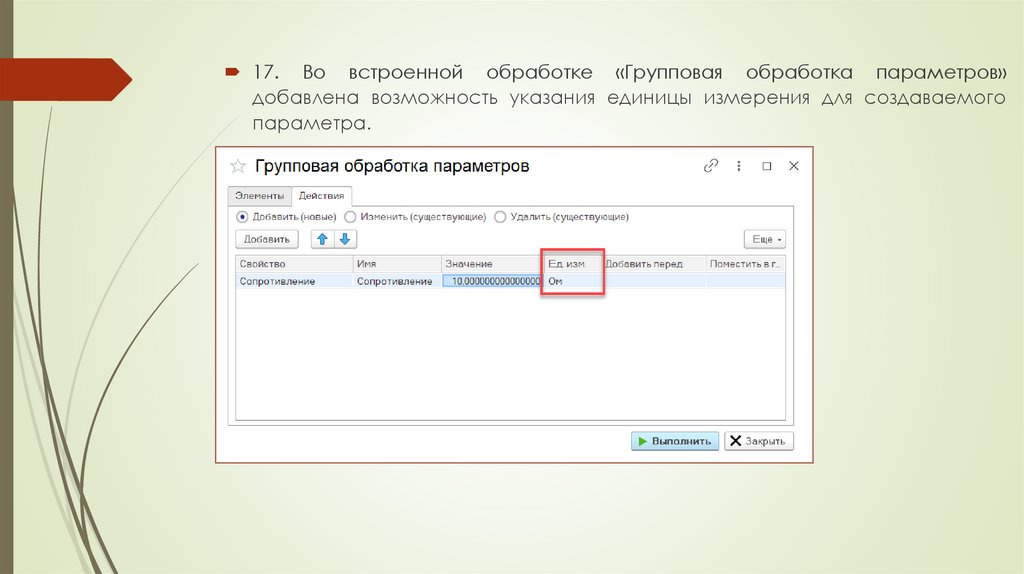Click the copy link chain icon
Screen dimensions: 1024x574
711,166
